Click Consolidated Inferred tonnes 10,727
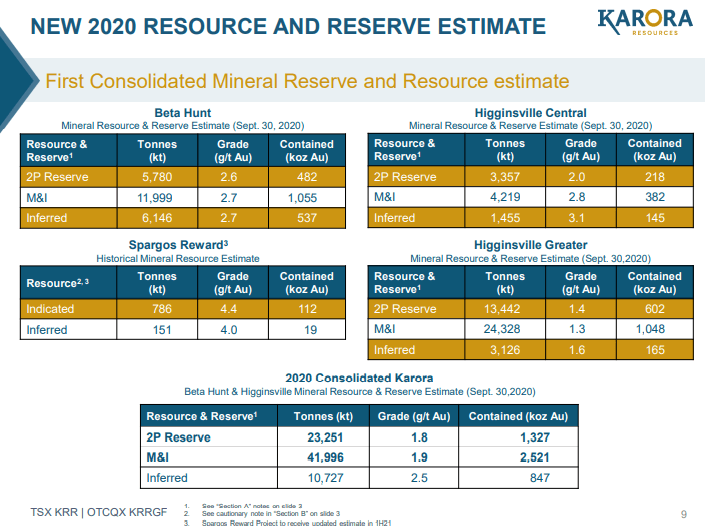The height and width of the screenshot is (526, 705). 326,478
